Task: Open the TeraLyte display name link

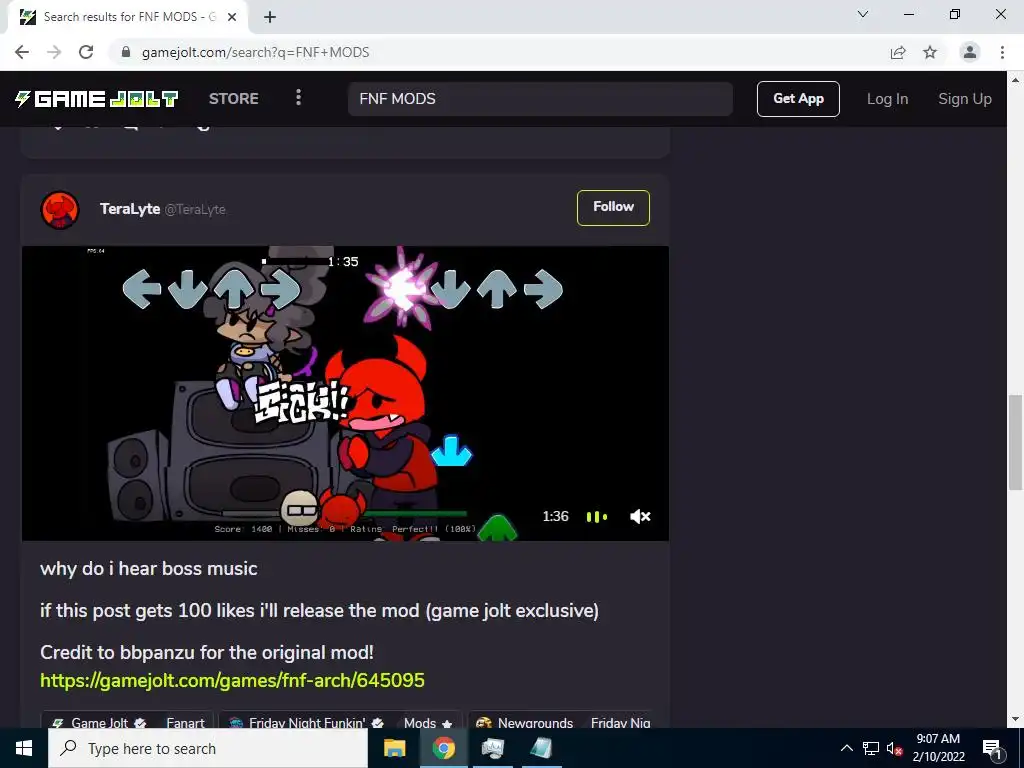Action: click(130, 209)
